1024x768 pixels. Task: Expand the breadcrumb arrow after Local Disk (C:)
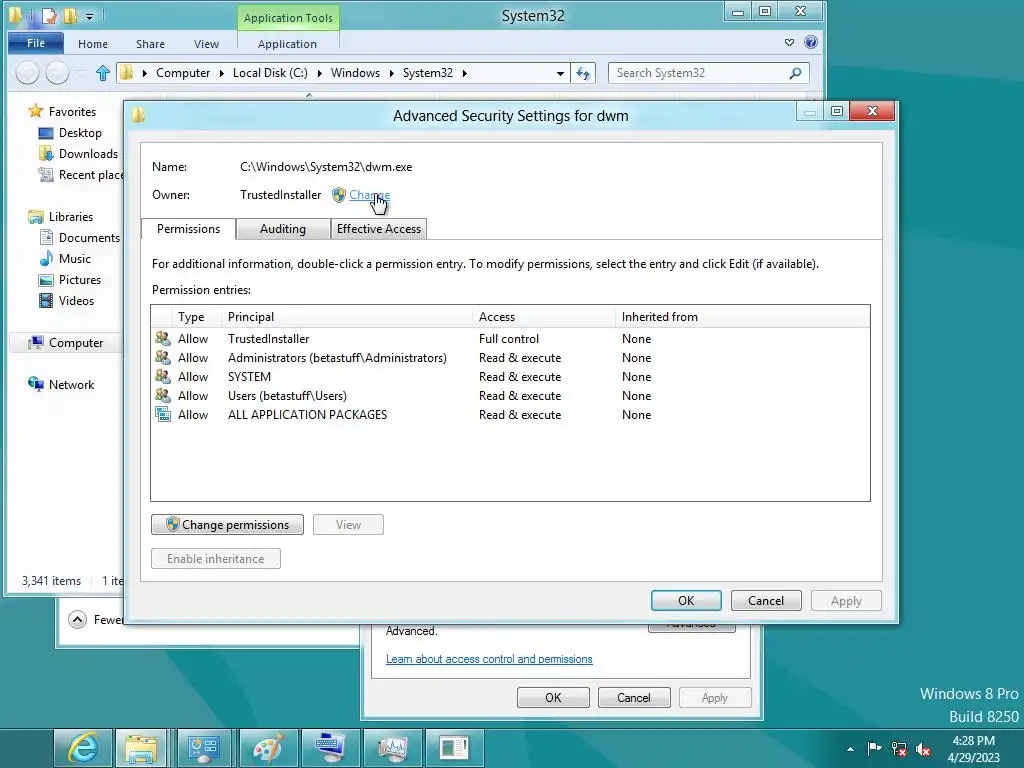(x=319, y=73)
